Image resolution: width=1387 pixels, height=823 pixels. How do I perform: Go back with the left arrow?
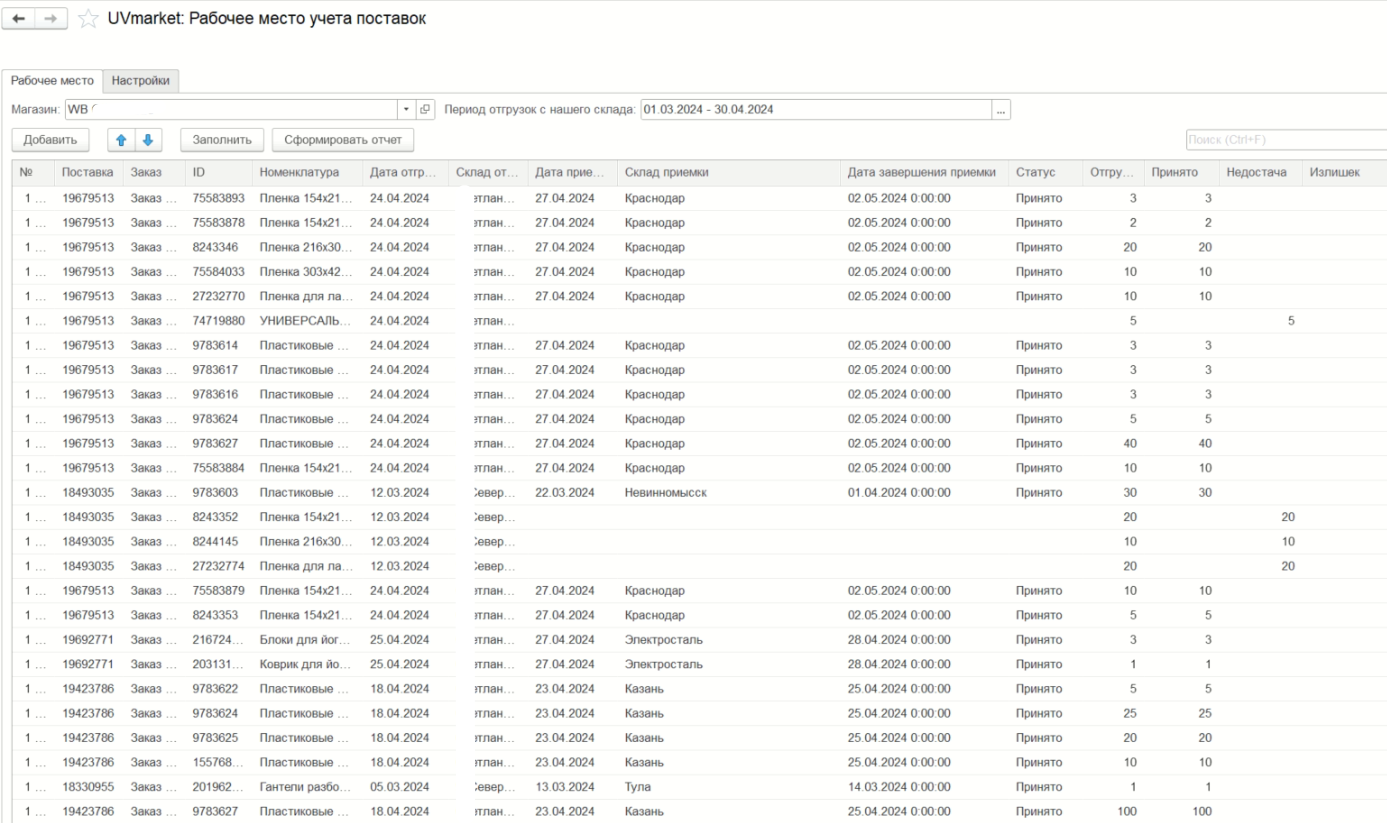(20, 23)
